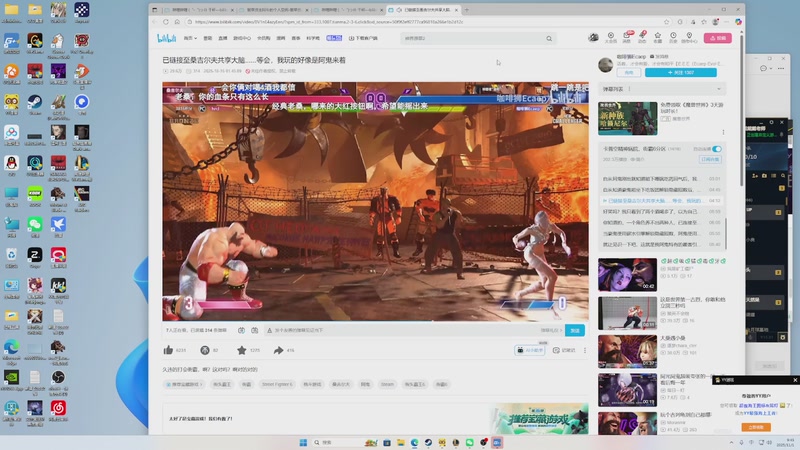Open the AI小助手 assistant button
Viewport: 800px width, 450px height.
[x=529, y=350]
